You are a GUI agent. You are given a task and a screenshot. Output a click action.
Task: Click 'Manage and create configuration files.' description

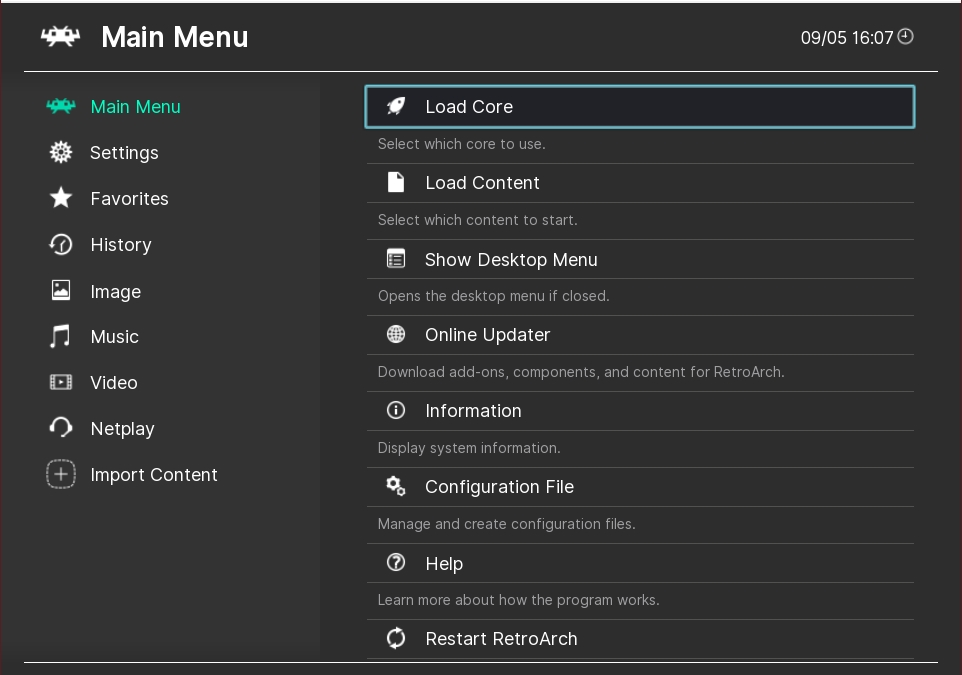(506, 524)
